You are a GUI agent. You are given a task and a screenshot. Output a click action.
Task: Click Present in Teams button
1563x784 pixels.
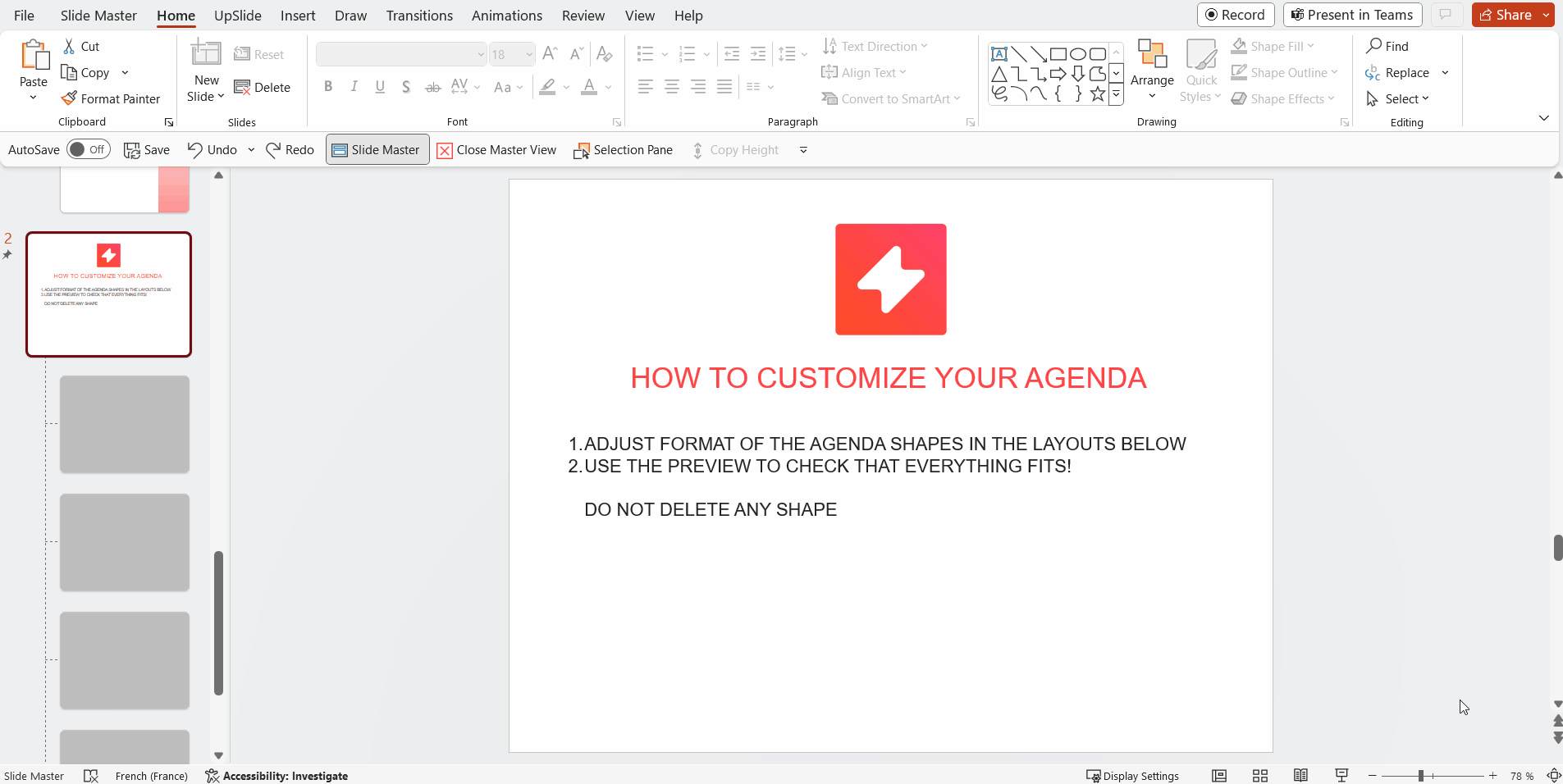point(1353,15)
